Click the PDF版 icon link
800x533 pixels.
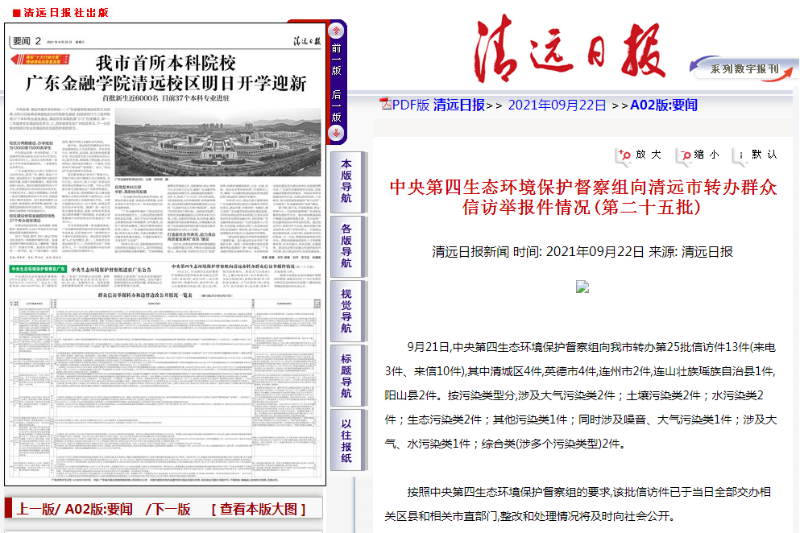pyautogui.click(x=385, y=104)
